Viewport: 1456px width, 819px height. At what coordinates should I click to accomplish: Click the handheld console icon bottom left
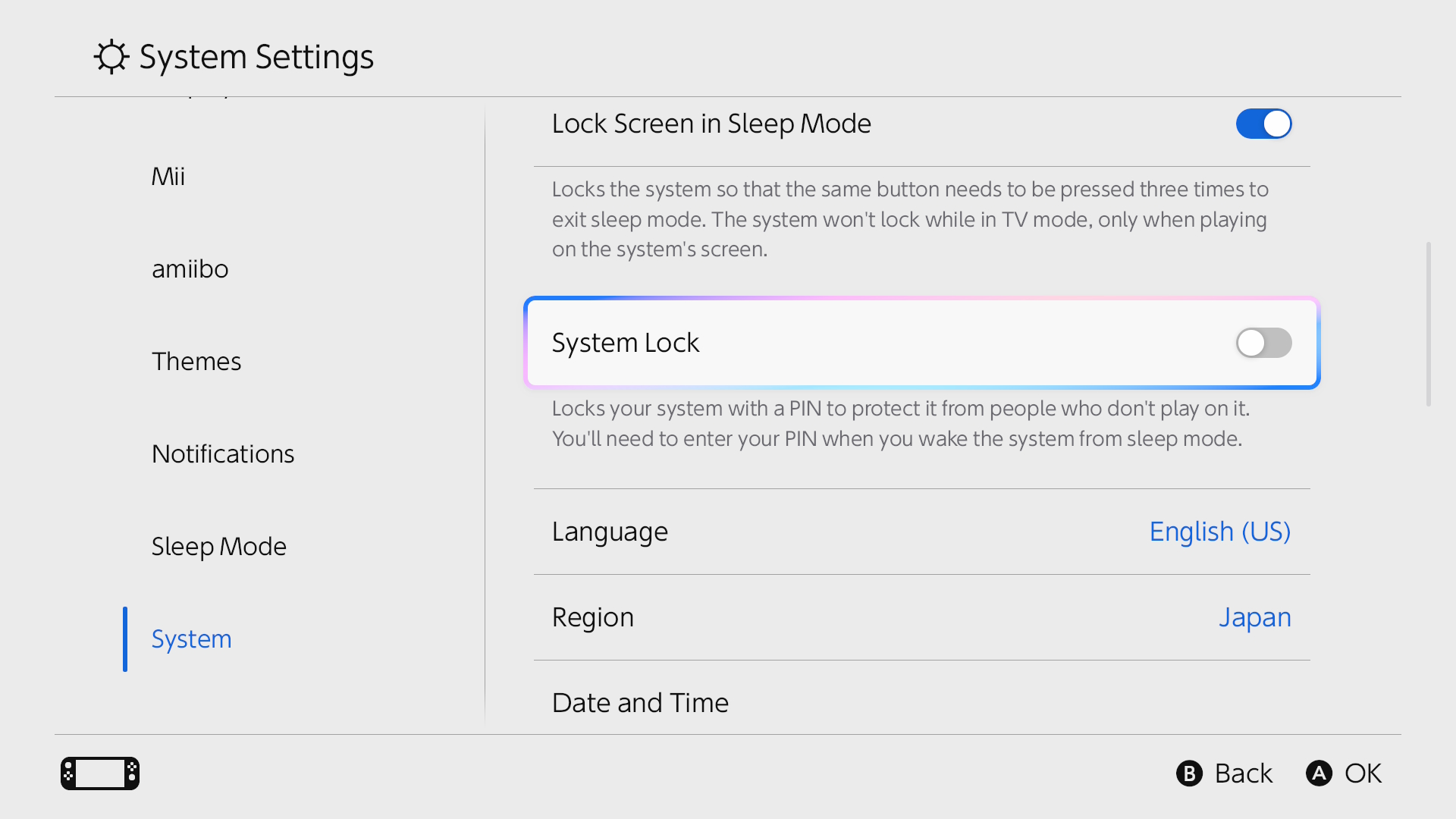click(x=99, y=773)
